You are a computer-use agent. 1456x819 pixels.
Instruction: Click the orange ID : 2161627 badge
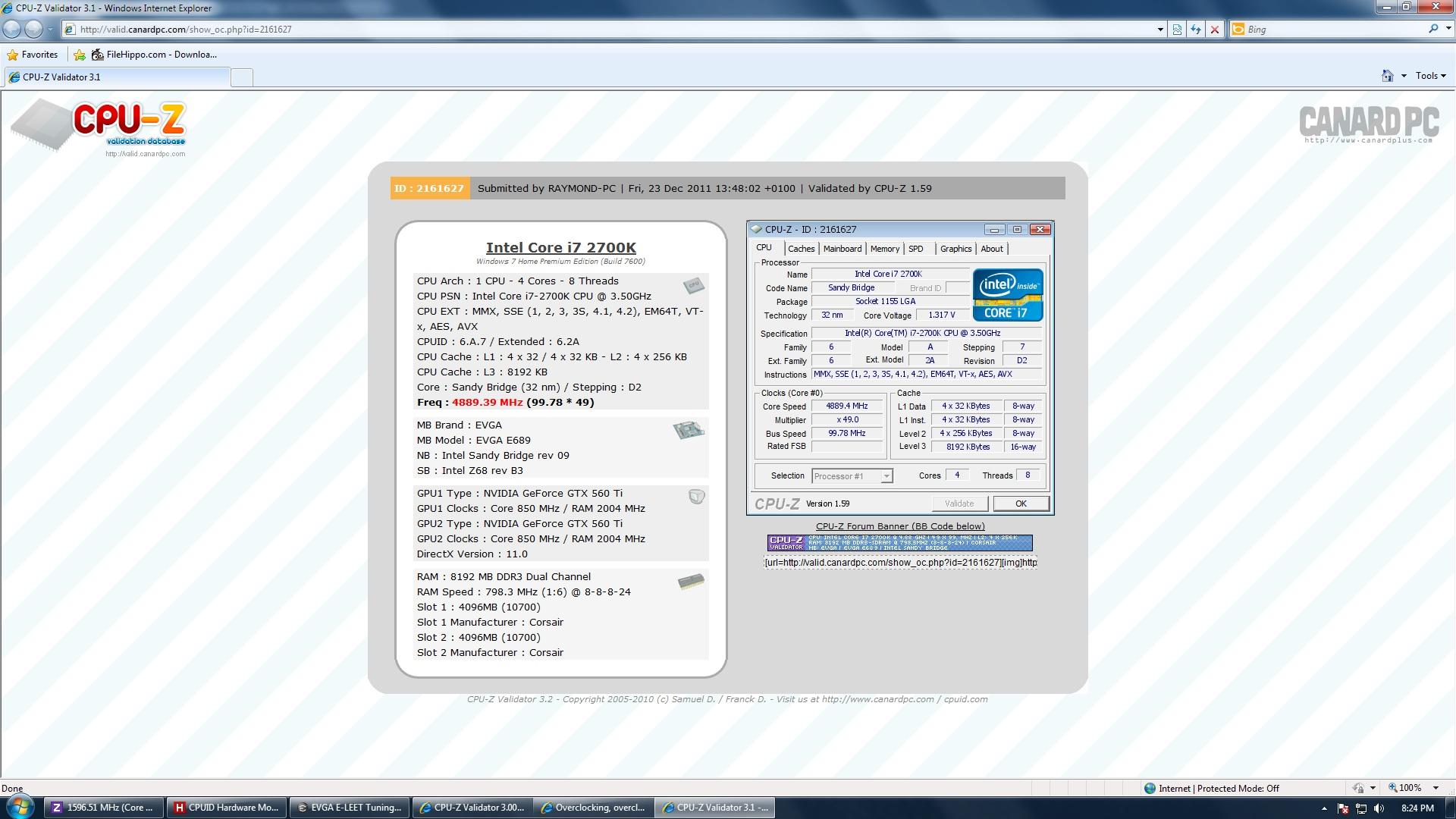pyautogui.click(x=429, y=188)
